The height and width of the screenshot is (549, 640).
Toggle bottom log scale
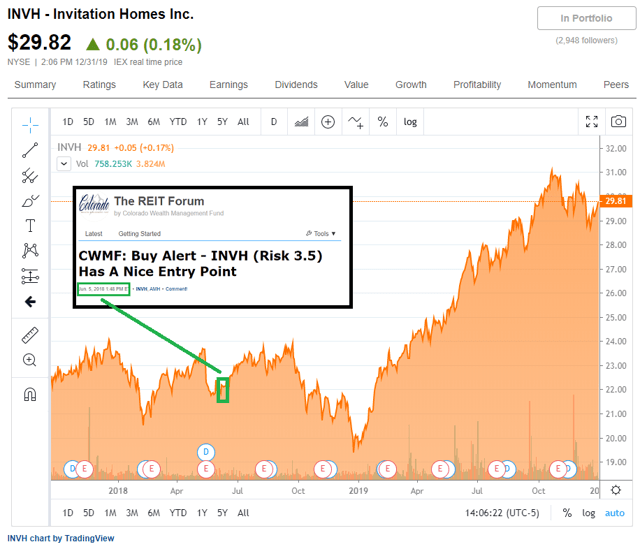coord(588,513)
